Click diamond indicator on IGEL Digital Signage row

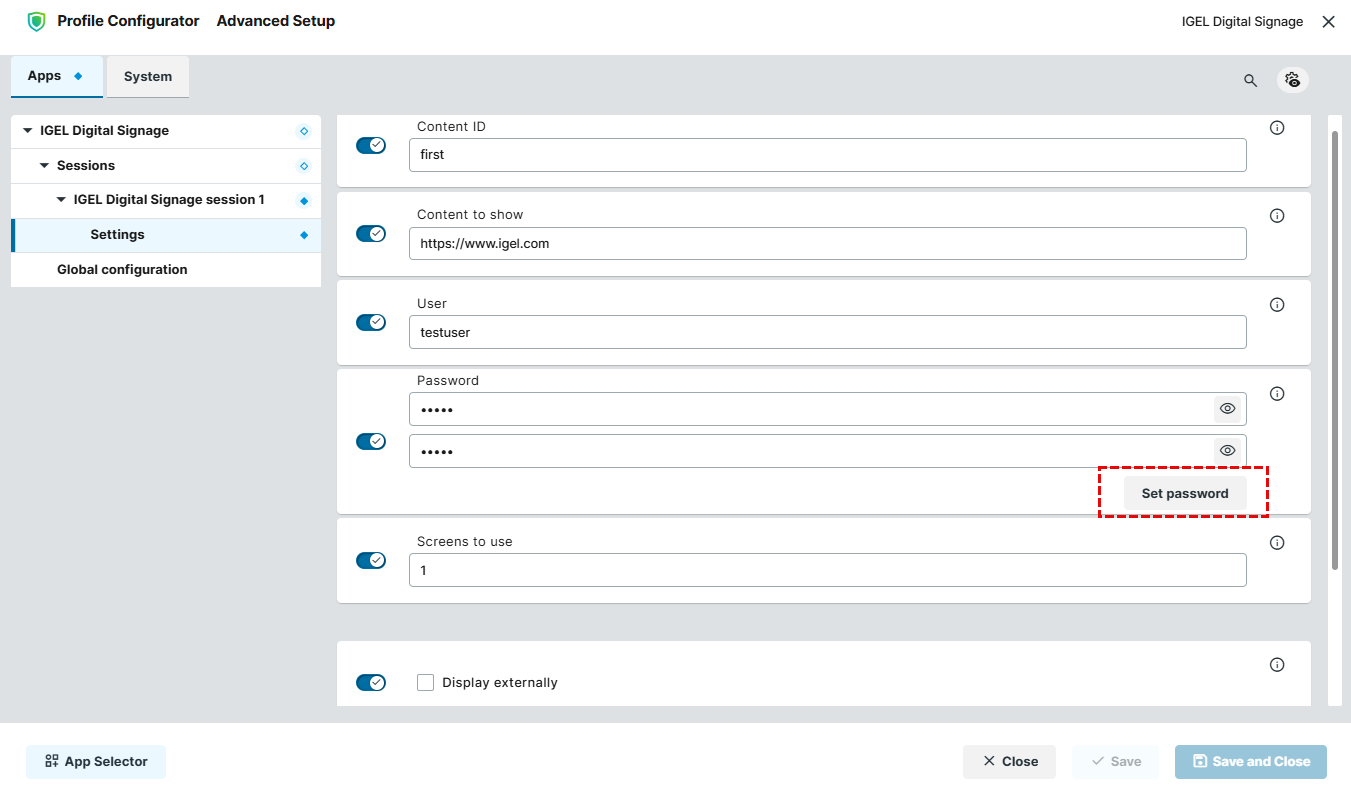[x=304, y=131]
